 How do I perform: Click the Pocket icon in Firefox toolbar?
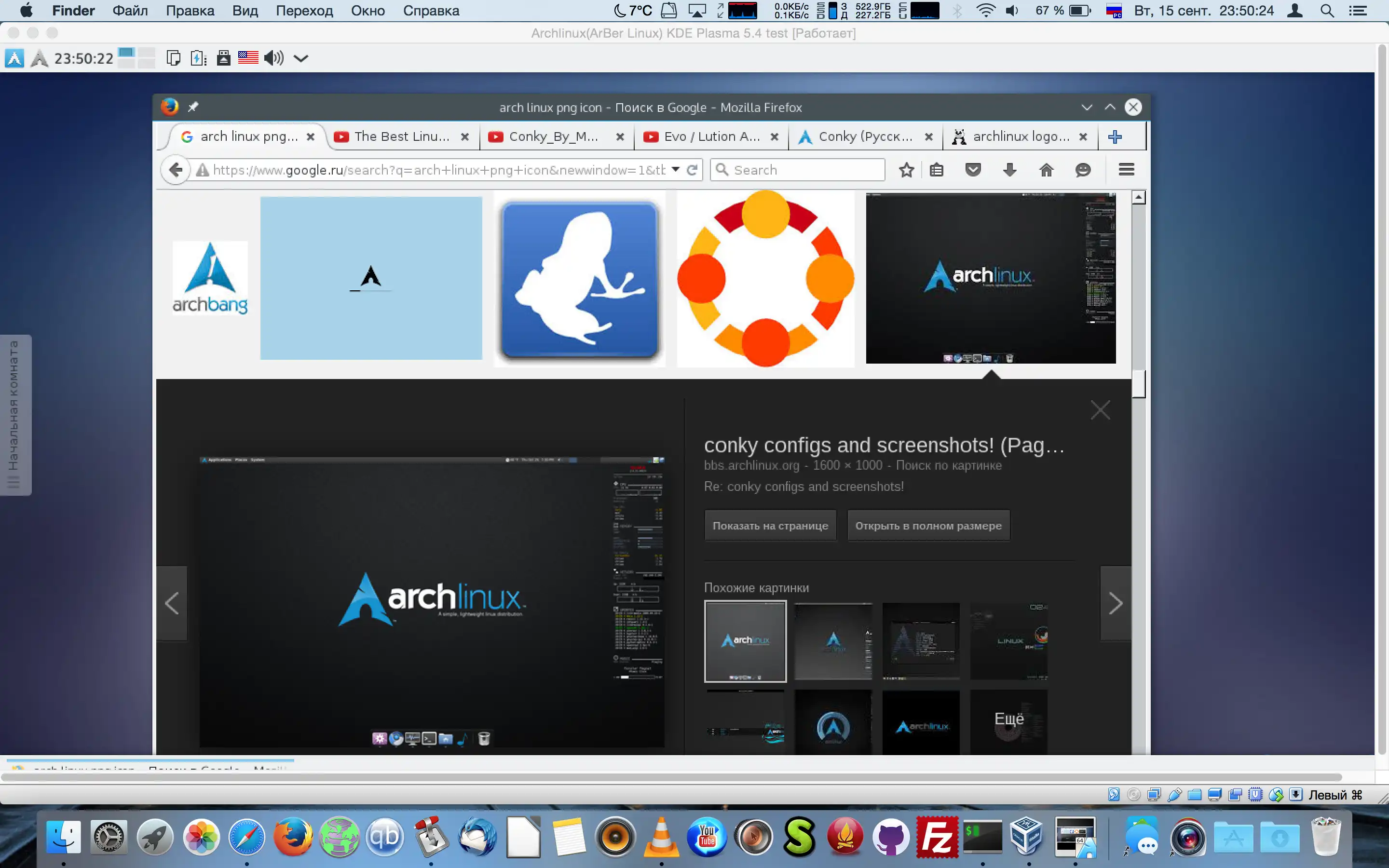coord(973,170)
